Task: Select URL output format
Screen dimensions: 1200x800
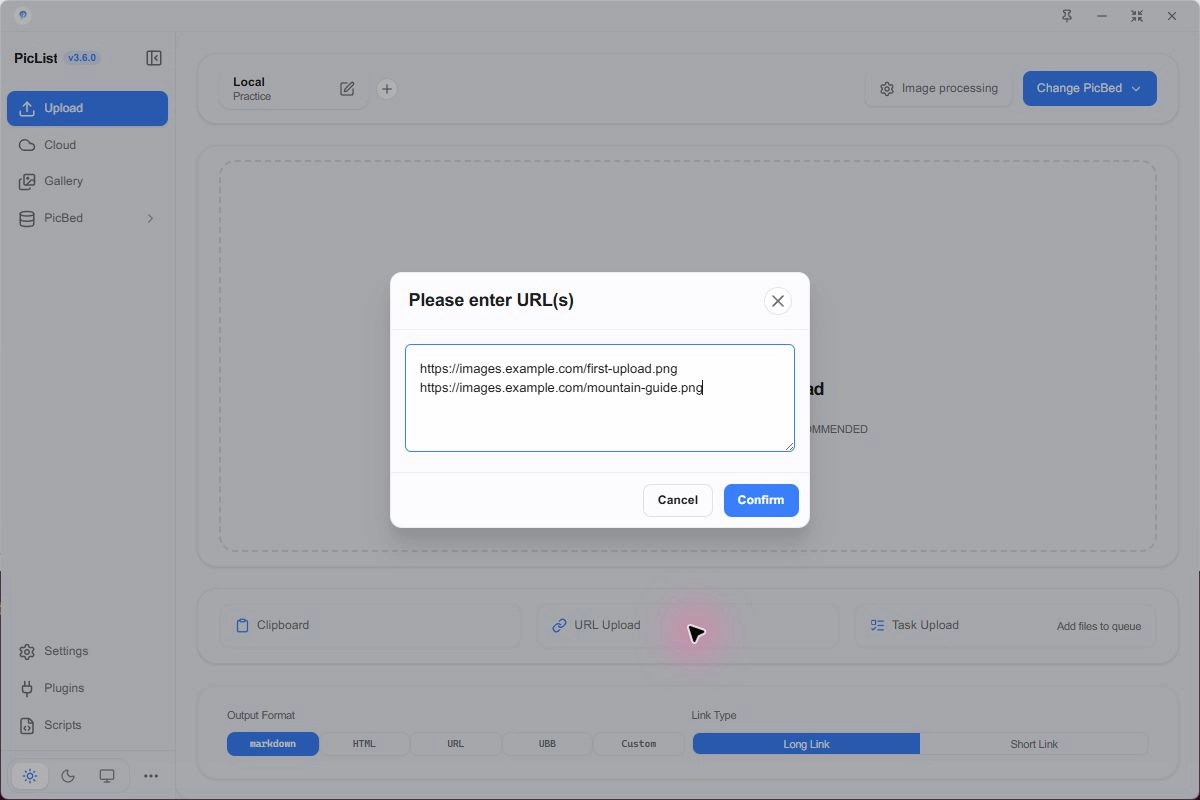Action: pyautogui.click(x=456, y=744)
